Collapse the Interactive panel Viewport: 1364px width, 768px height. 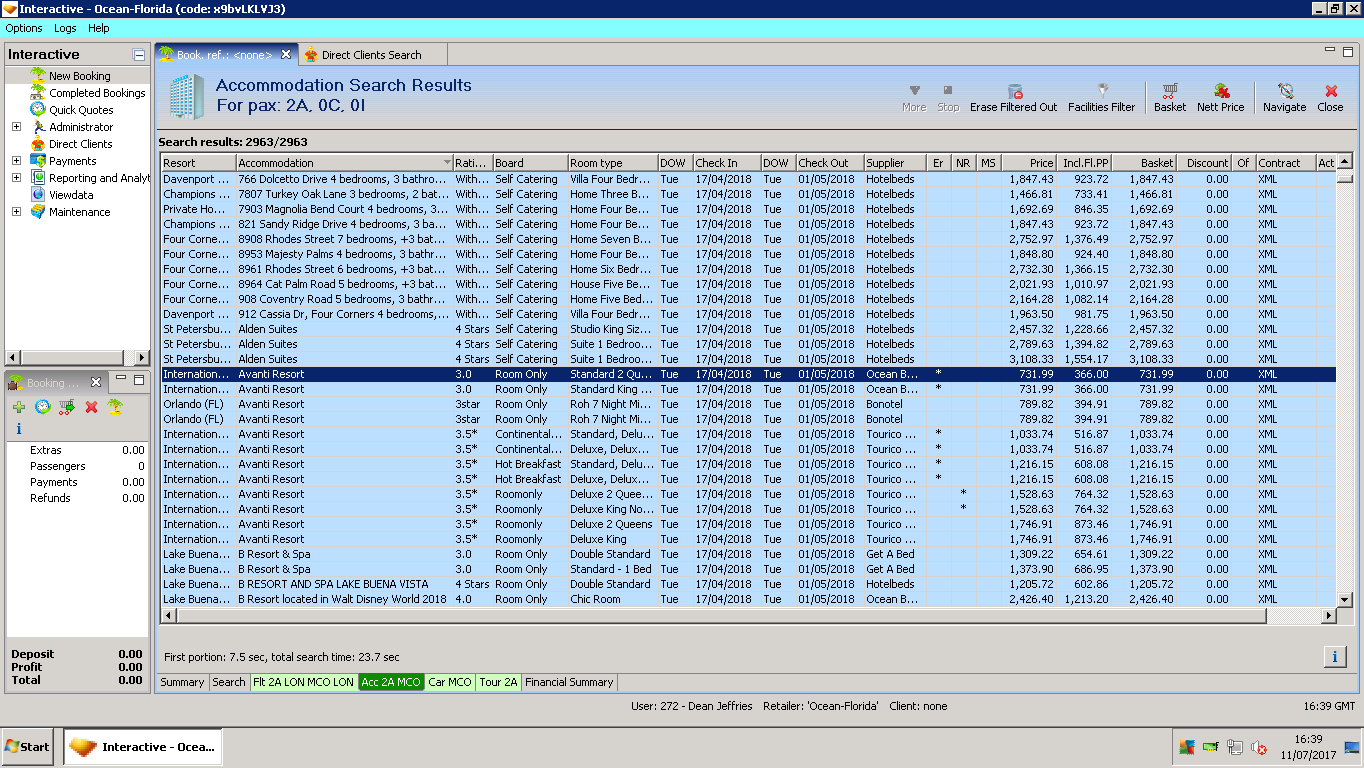coord(139,55)
